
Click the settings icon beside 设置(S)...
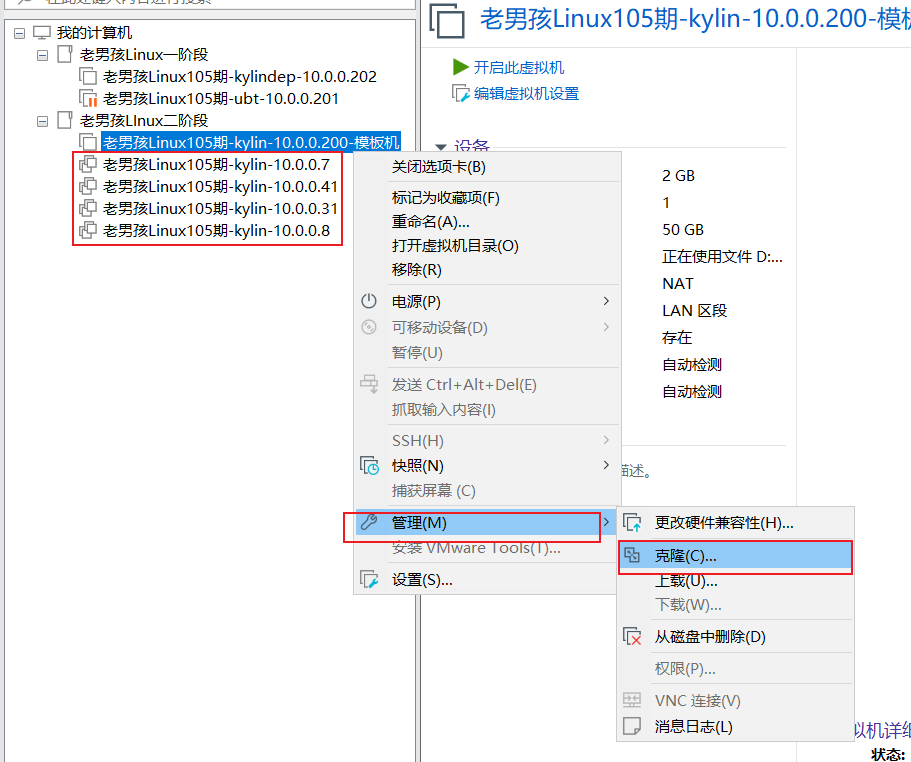[x=369, y=579]
